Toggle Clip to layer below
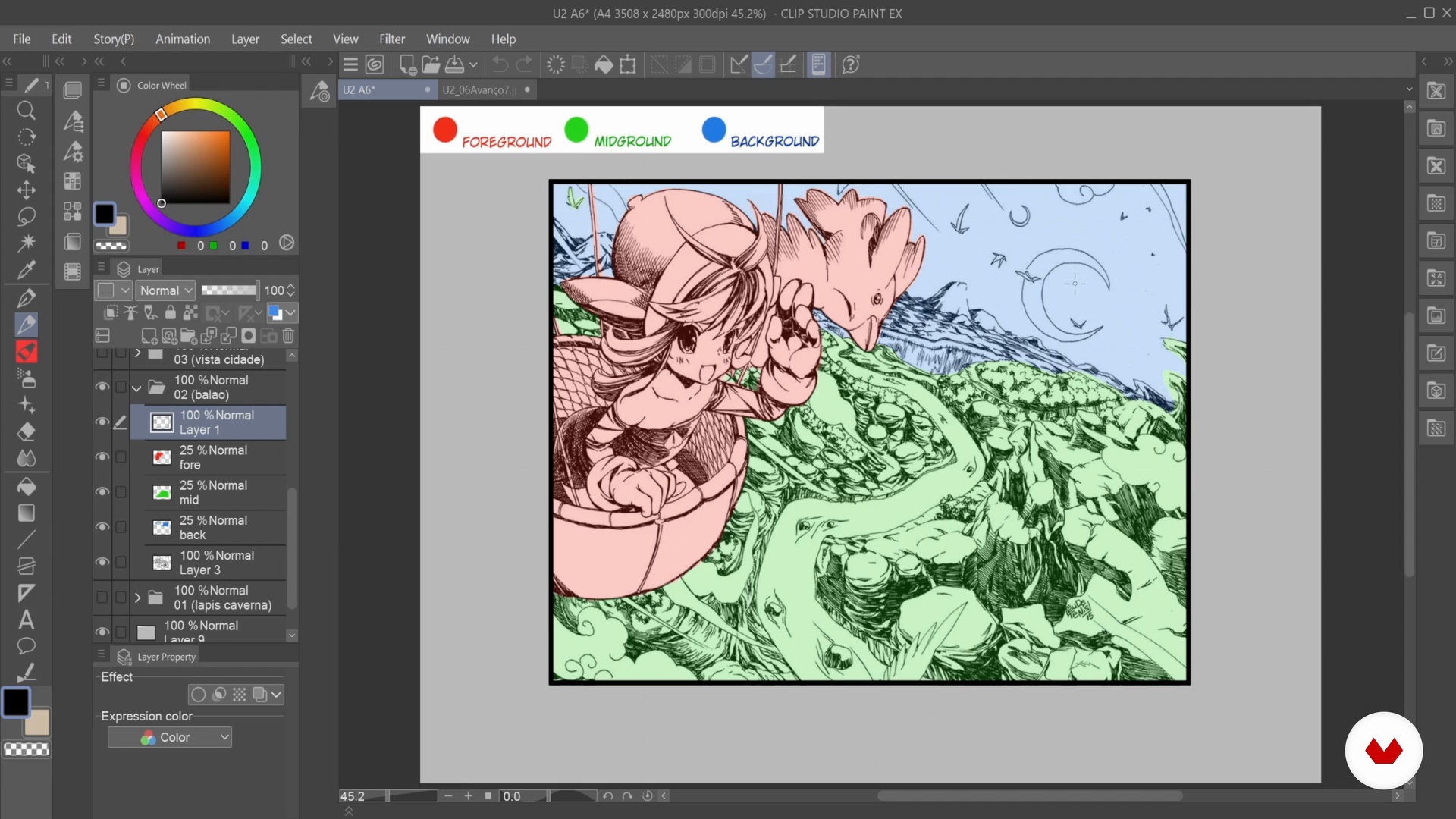The width and height of the screenshot is (1456, 819). [111, 312]
